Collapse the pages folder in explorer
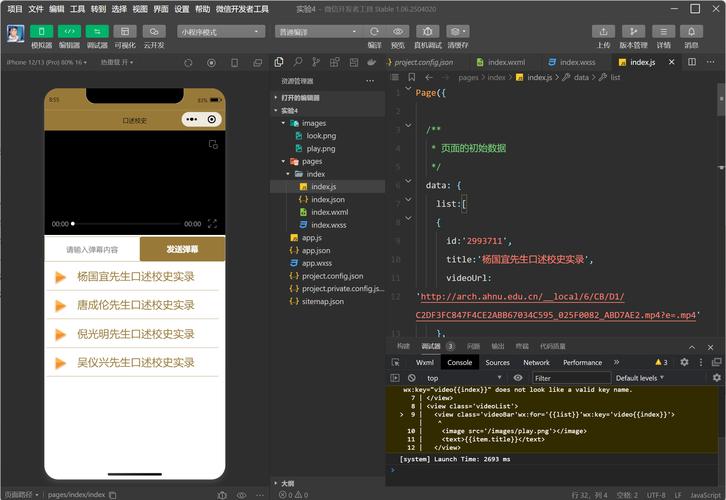 [284, 161]
